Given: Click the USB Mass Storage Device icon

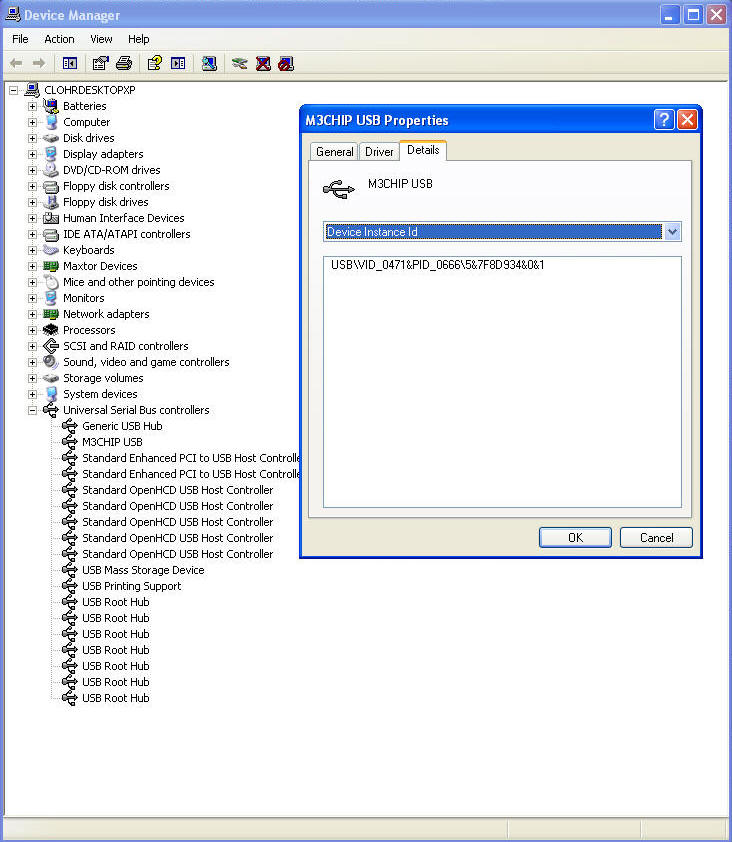Looking at the screenshot, I should [x=70, y=570].
